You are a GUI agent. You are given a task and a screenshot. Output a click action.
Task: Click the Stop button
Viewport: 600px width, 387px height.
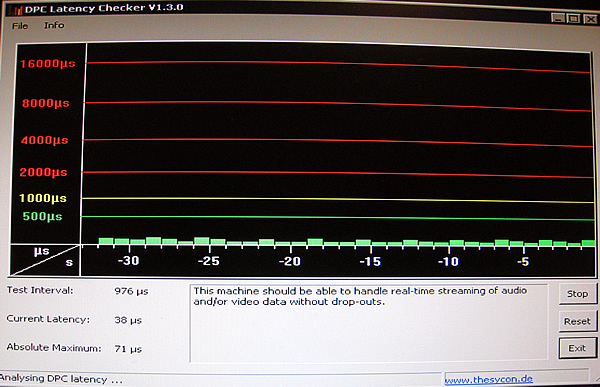(577, 294)
